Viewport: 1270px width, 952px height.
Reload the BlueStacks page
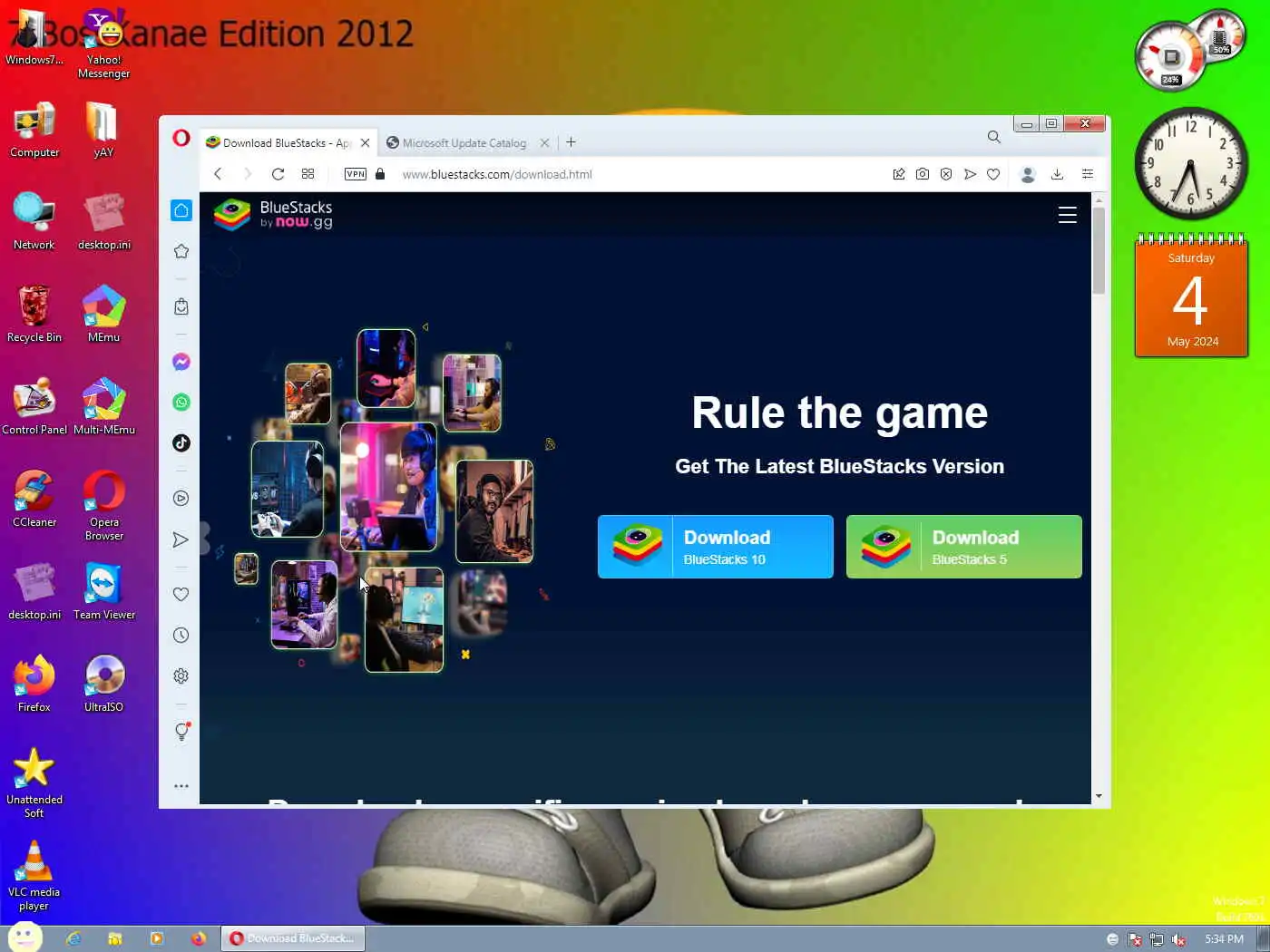pyautogui.click(x=278, y=174)
